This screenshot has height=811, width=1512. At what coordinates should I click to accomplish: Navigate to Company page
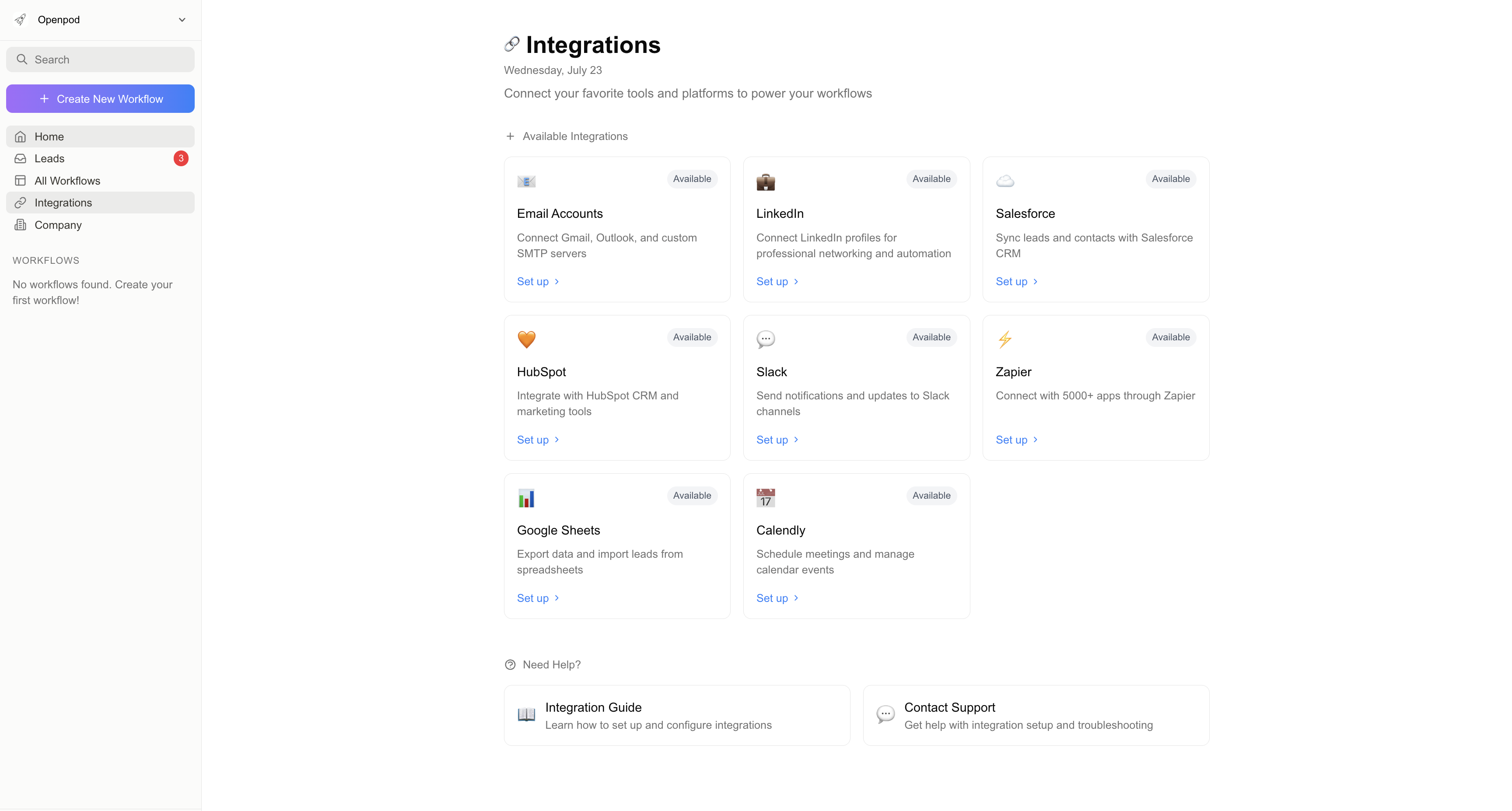click(57, 225)
